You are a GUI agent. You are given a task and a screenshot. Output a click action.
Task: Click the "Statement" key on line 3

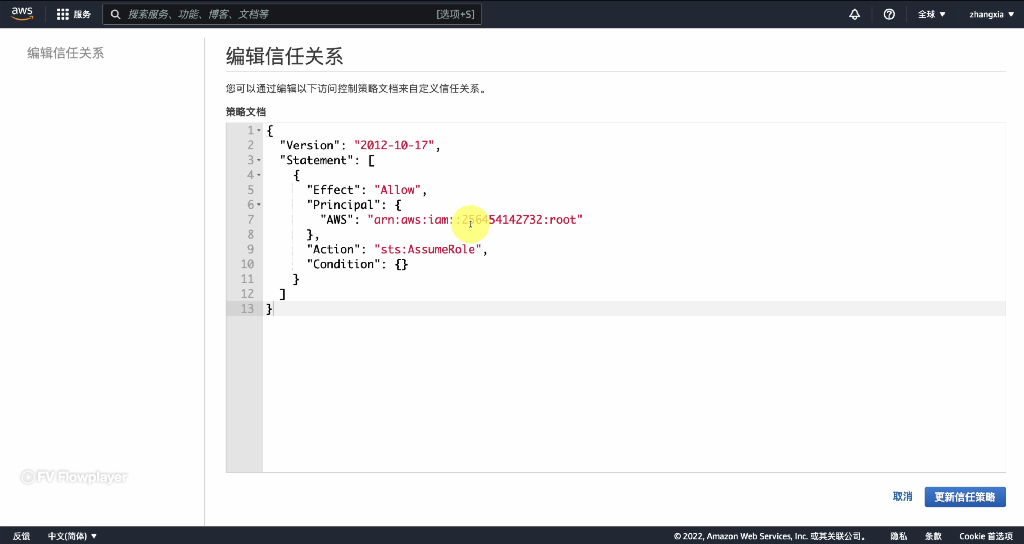[317, 160]
